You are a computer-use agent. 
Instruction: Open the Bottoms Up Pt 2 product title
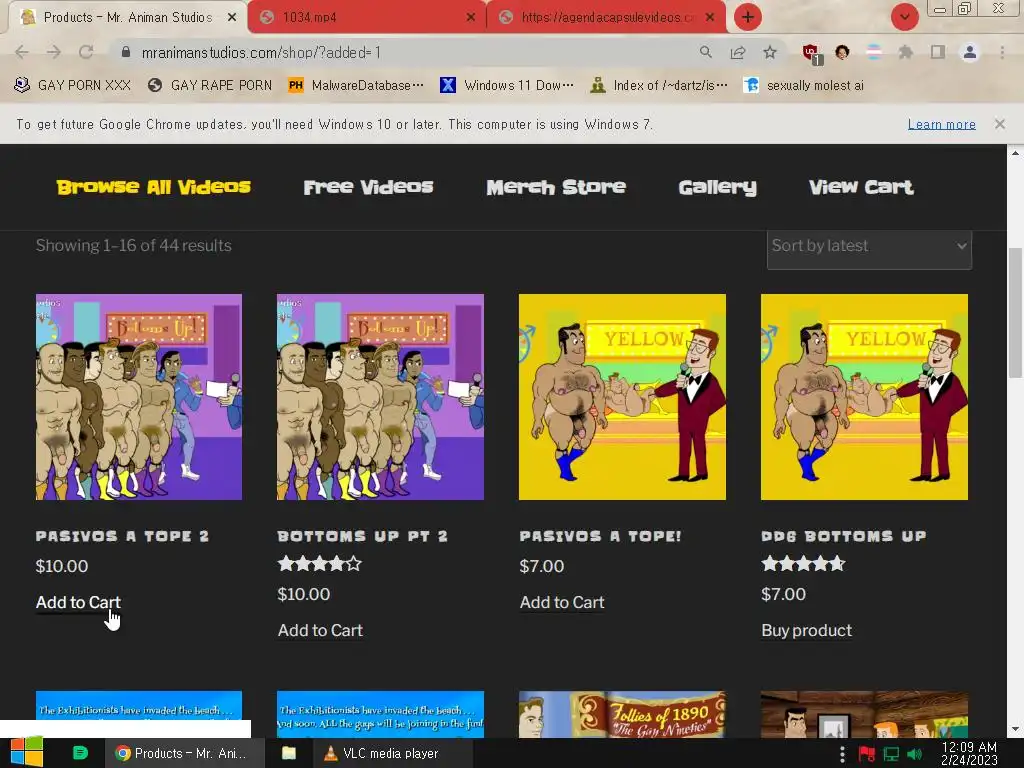362,536
